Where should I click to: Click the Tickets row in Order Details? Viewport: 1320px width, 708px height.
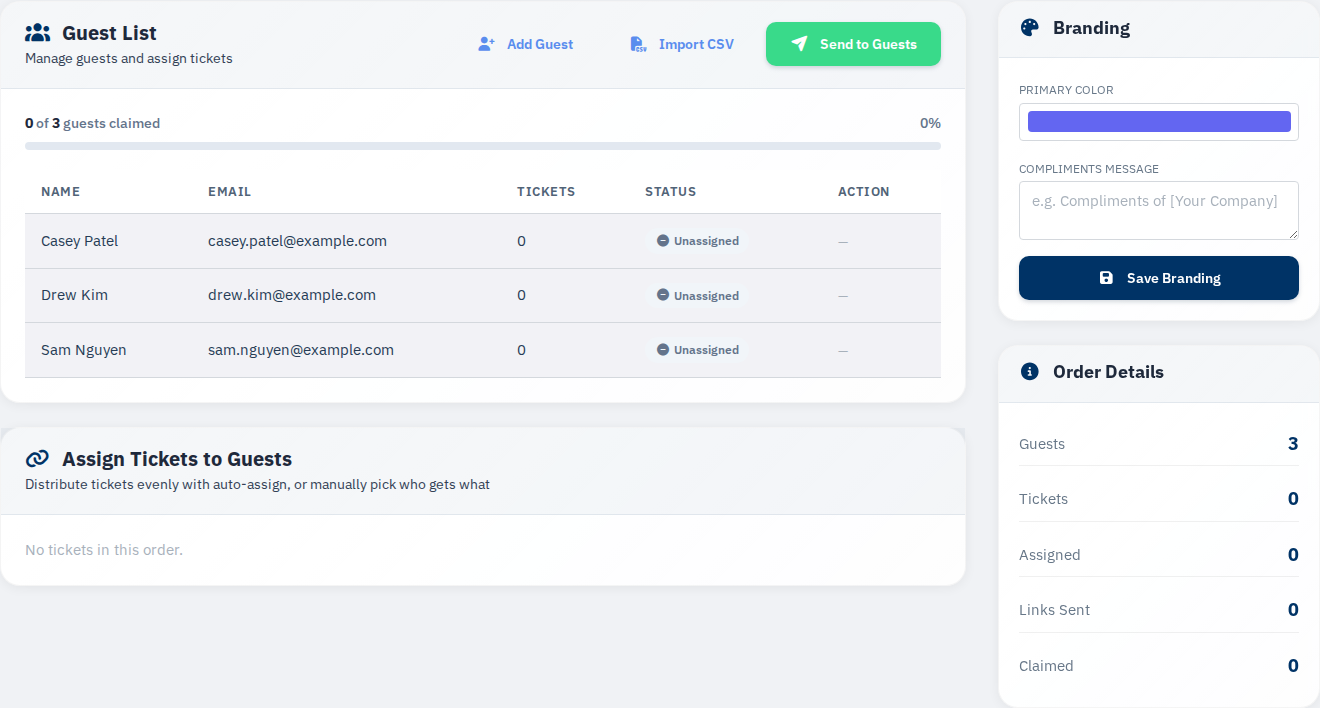(1159, 499)
